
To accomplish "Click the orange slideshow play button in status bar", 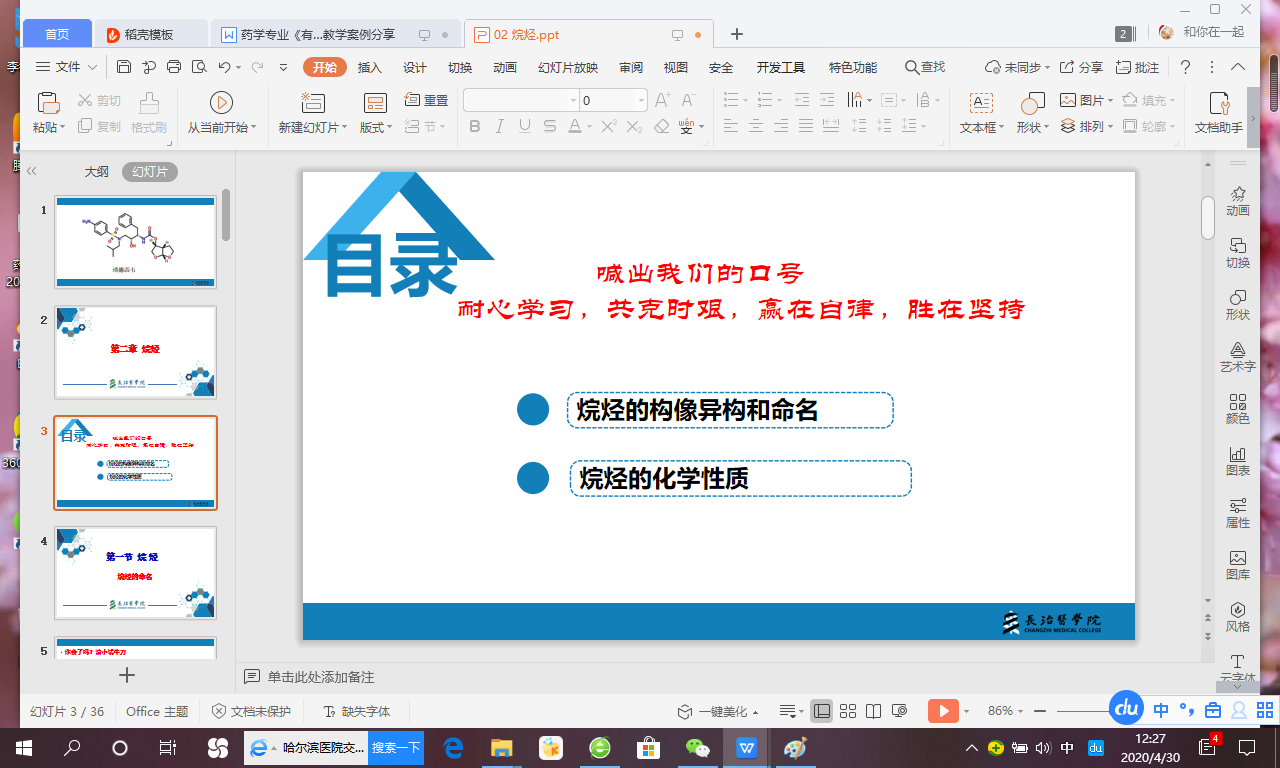I will (942, 711).
